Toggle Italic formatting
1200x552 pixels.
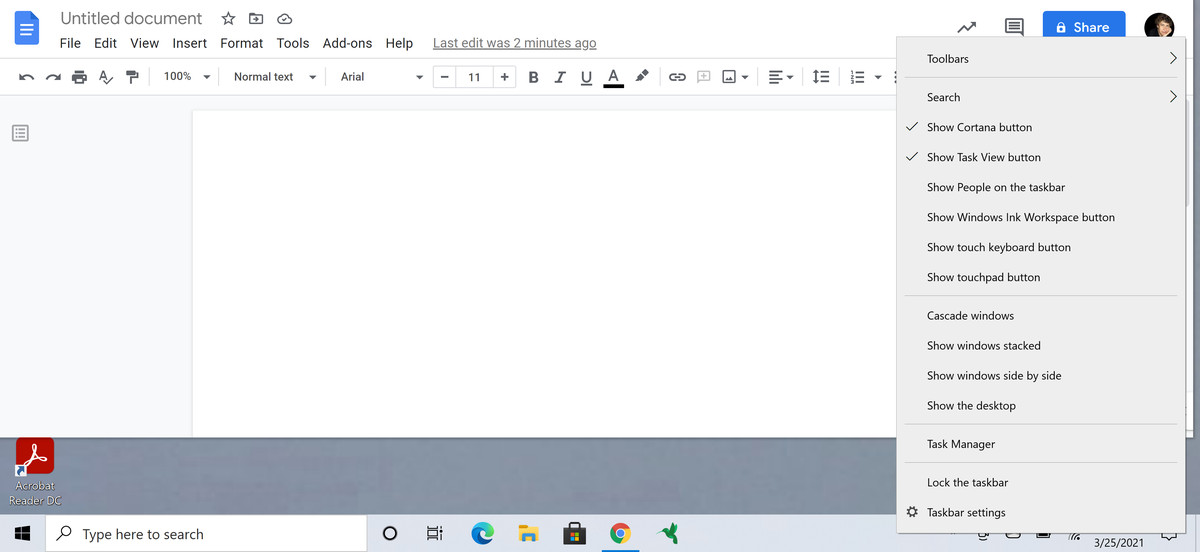click(560, 77)
